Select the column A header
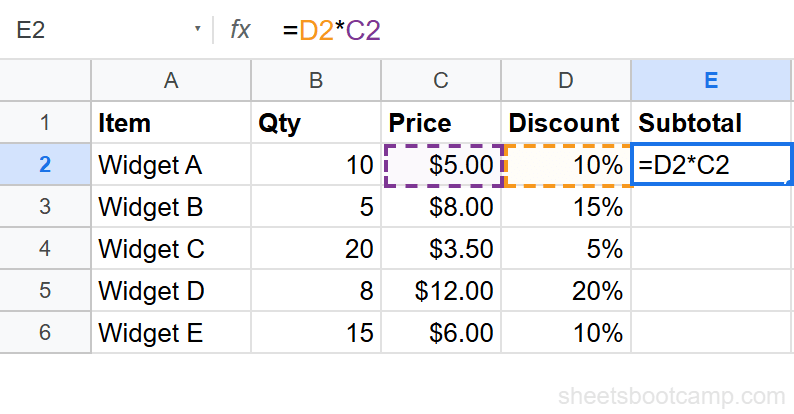The width and height of the screenshot is (794, 414). click(x=171, y=80)
